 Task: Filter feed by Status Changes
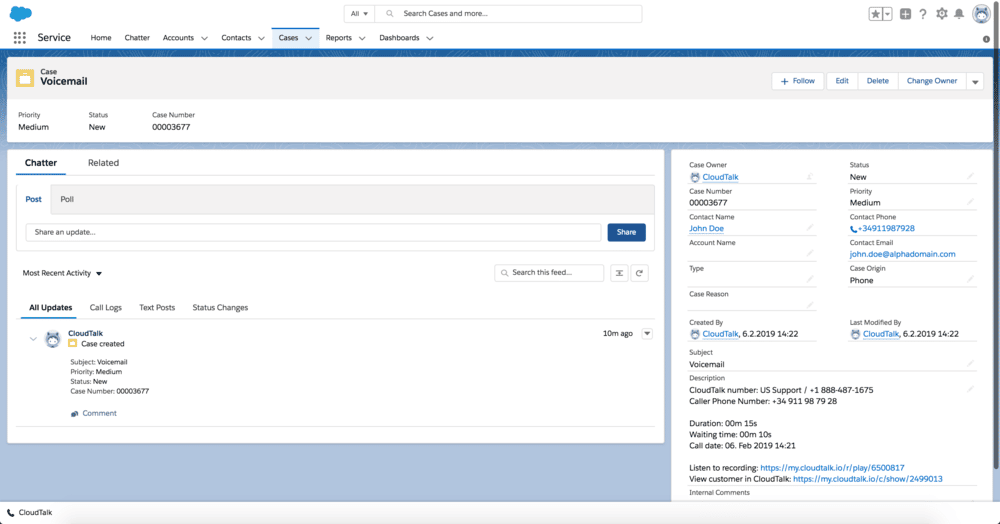(x=220, y=308)
